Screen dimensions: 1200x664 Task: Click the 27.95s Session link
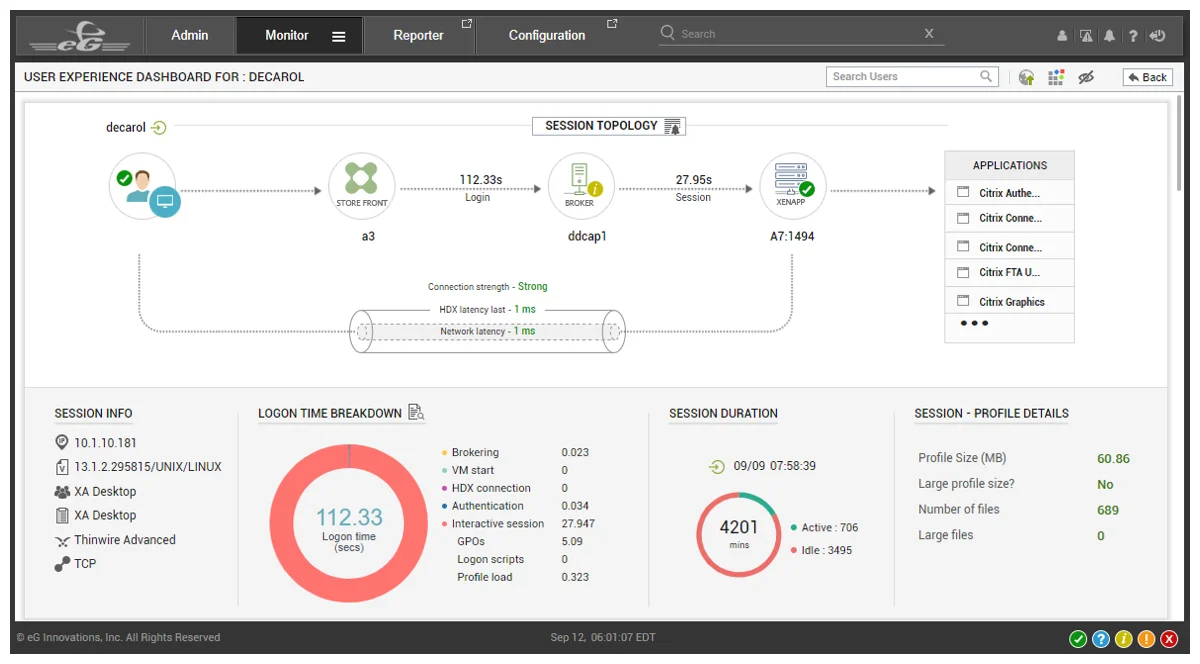693,188
